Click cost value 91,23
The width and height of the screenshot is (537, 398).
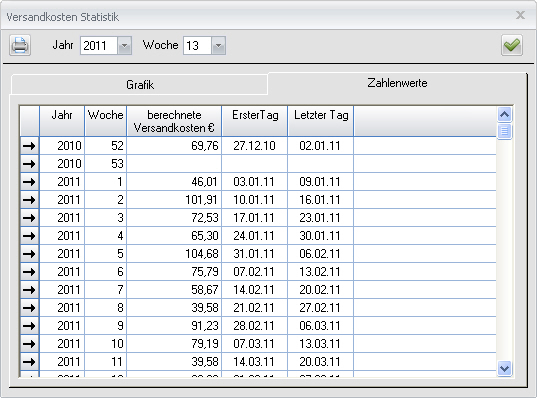click(174, 326)
